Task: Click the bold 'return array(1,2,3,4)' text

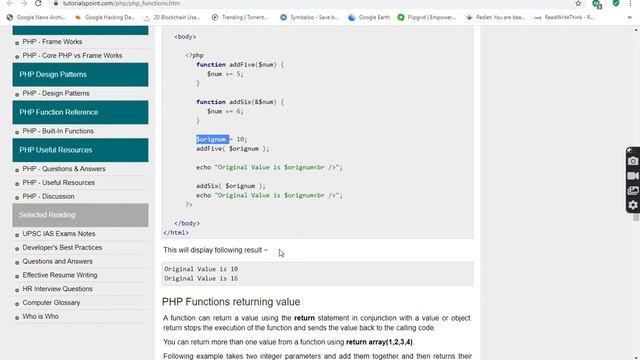Action: 379,342
